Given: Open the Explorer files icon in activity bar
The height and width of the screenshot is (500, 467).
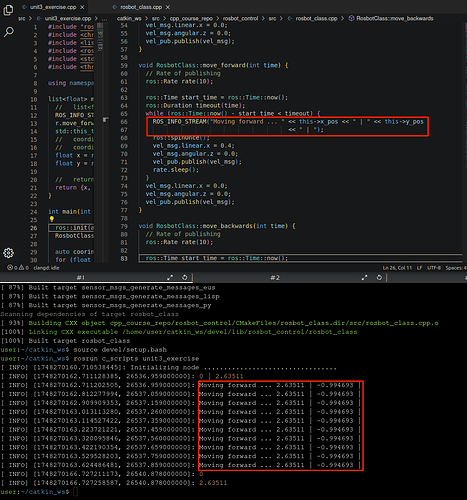Looking at the screenshot, I should (8, 10).
